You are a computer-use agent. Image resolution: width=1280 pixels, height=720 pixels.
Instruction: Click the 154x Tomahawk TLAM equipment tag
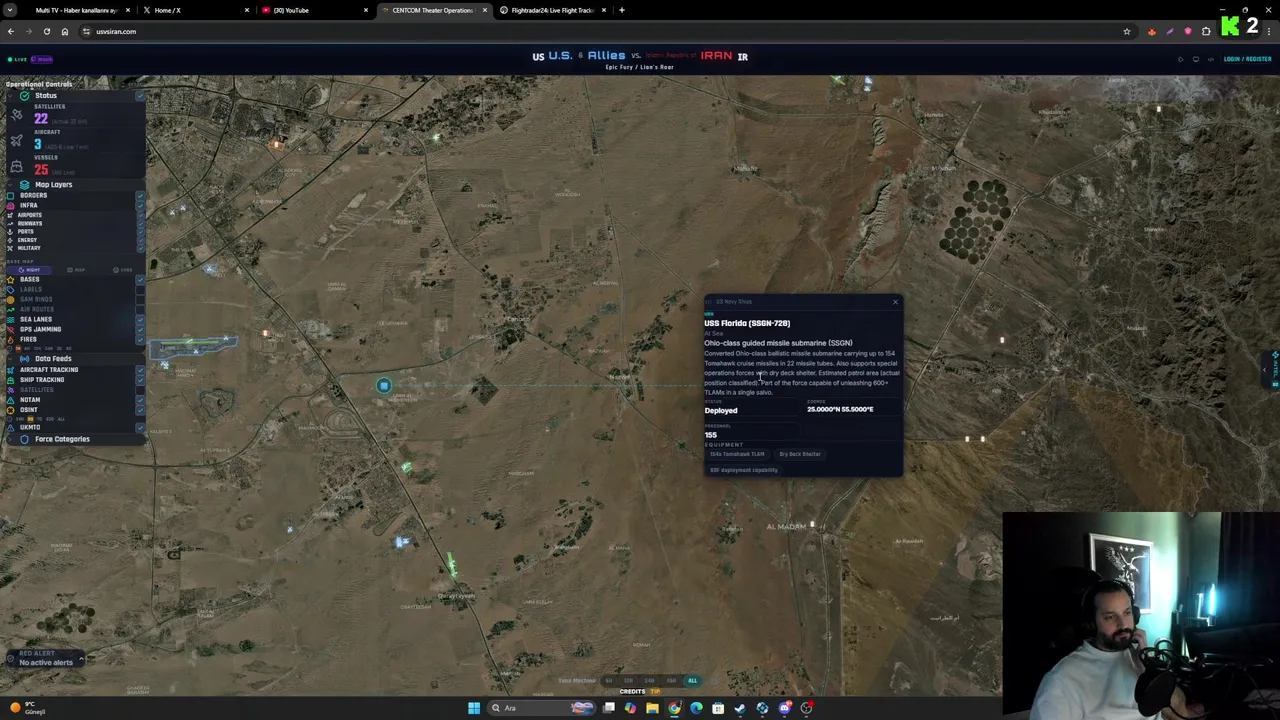click(x=737, y=454)
